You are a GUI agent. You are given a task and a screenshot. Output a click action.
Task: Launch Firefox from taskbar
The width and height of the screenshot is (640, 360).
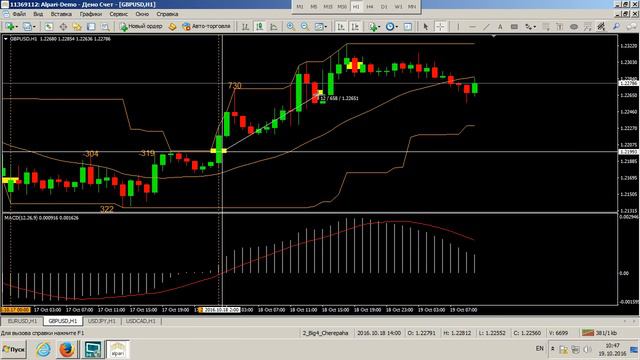[x=67, y=350]
